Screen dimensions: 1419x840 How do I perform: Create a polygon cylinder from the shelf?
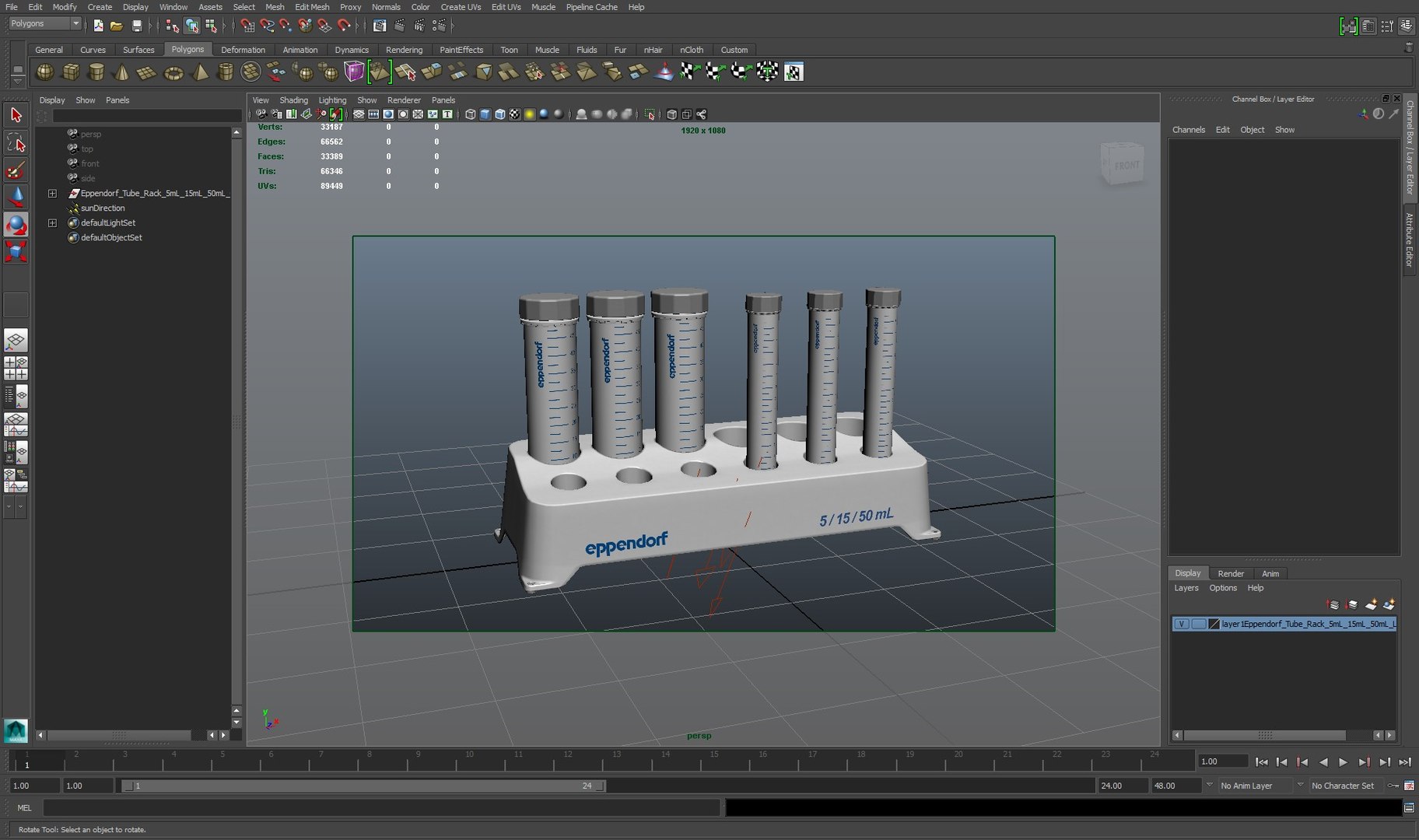coord(96,72)
